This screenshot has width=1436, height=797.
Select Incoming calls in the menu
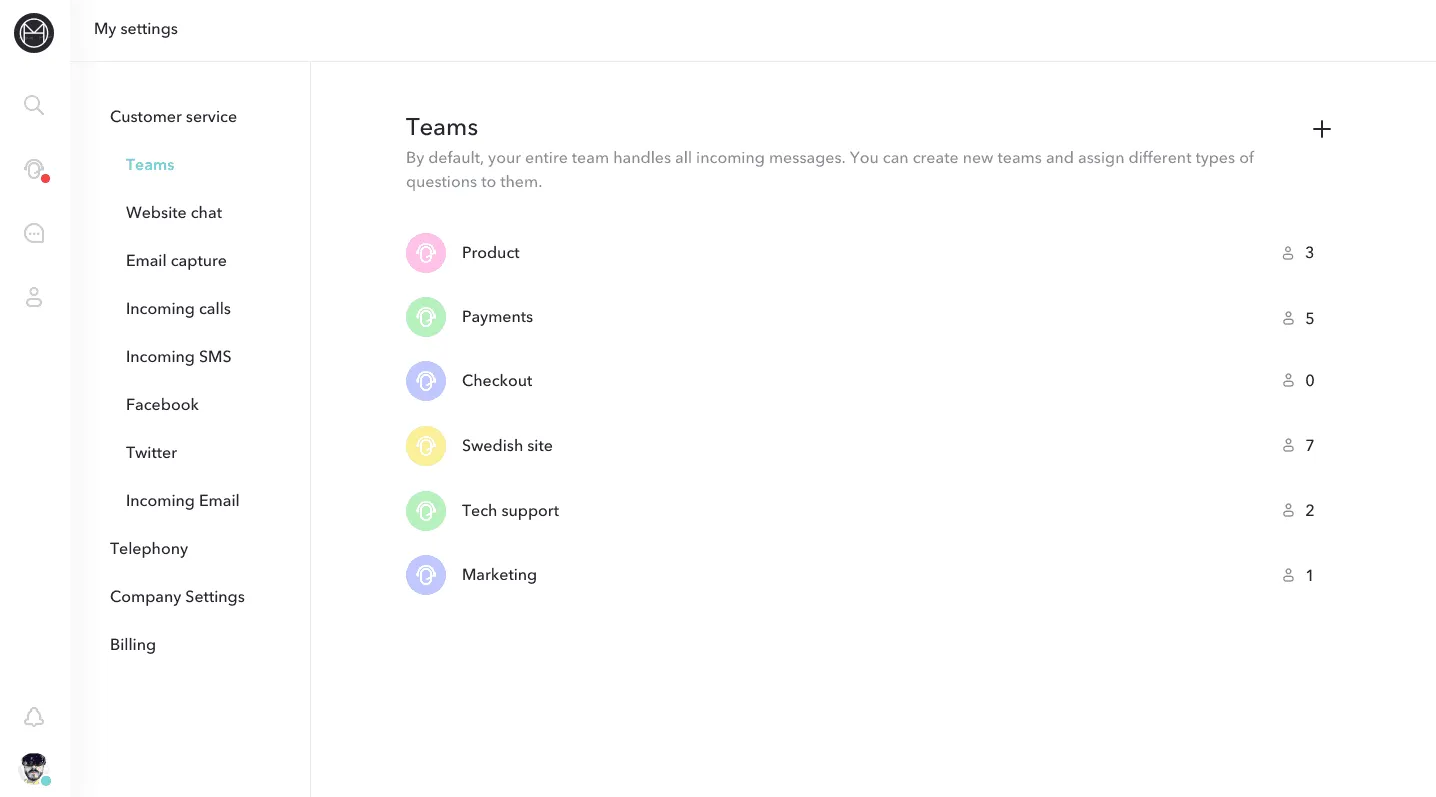coord(178,309)
